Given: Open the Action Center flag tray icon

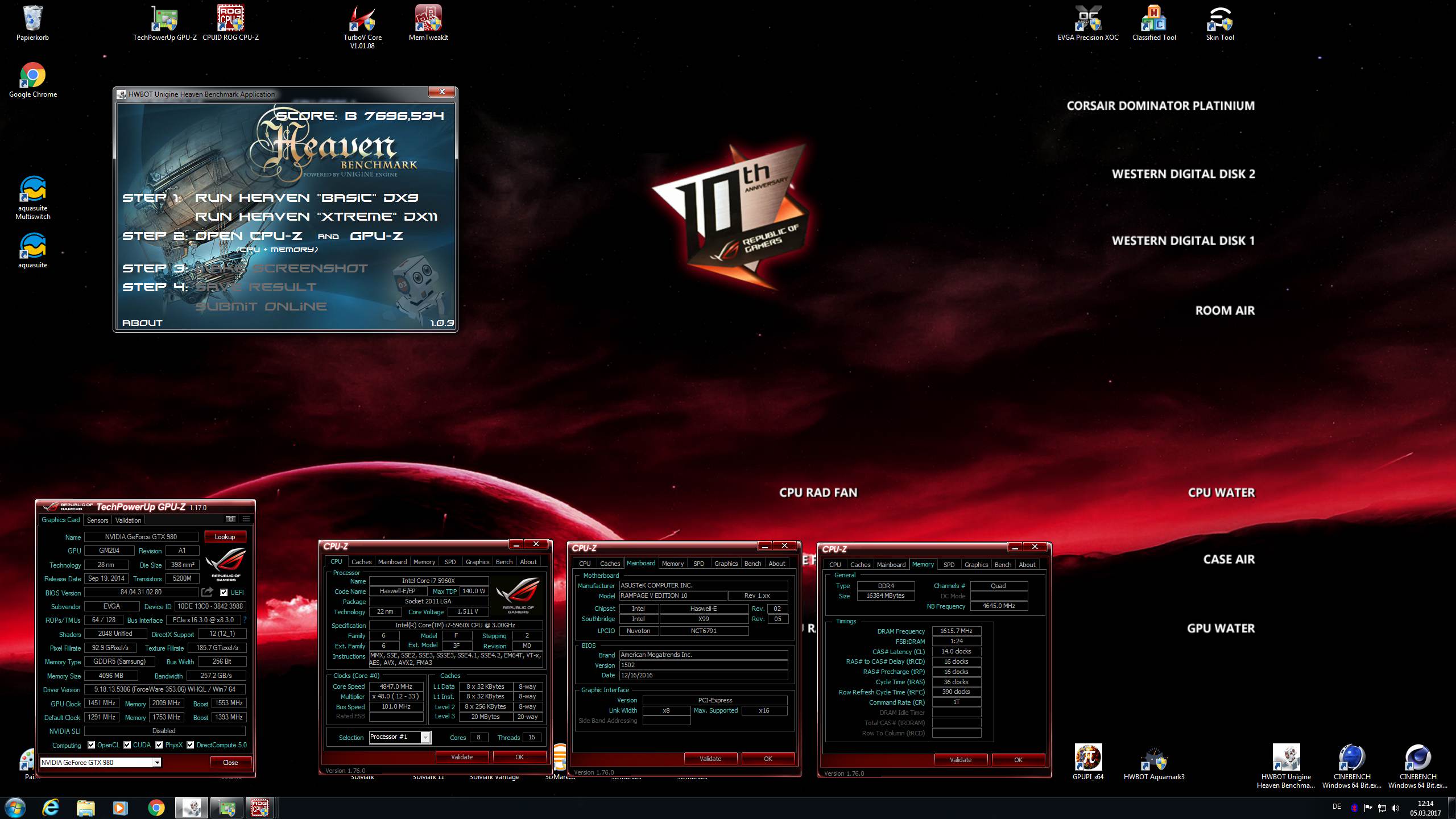Looking at the screenshot, I should pos(1368,808).
